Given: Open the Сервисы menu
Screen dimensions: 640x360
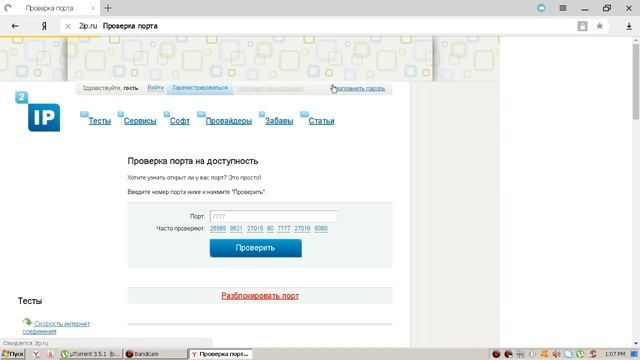Looking at the screenshot, I should tap(140, 121).
